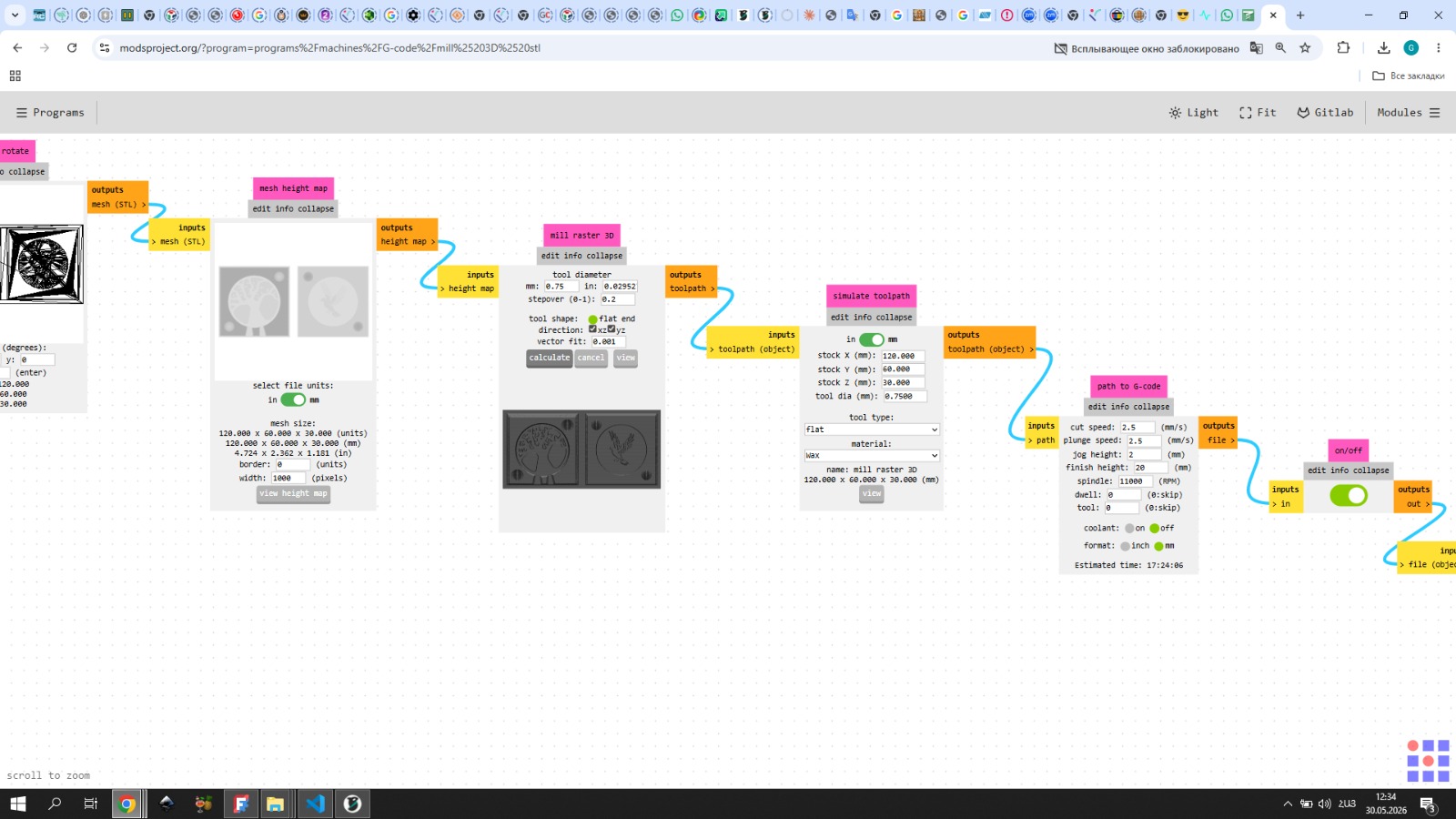
Task: Click the simulate toolpath module title
Action: pos(872,296)
